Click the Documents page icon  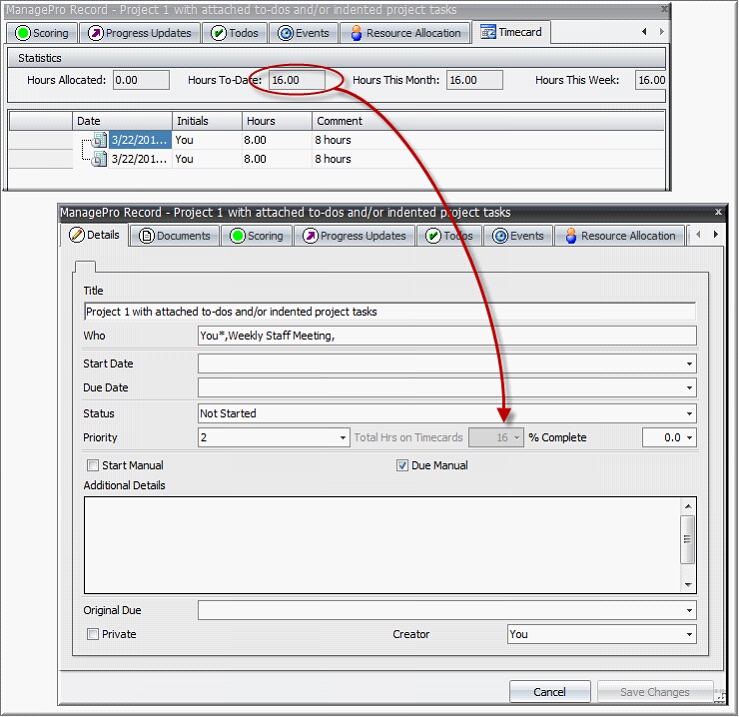pos(147,236)
